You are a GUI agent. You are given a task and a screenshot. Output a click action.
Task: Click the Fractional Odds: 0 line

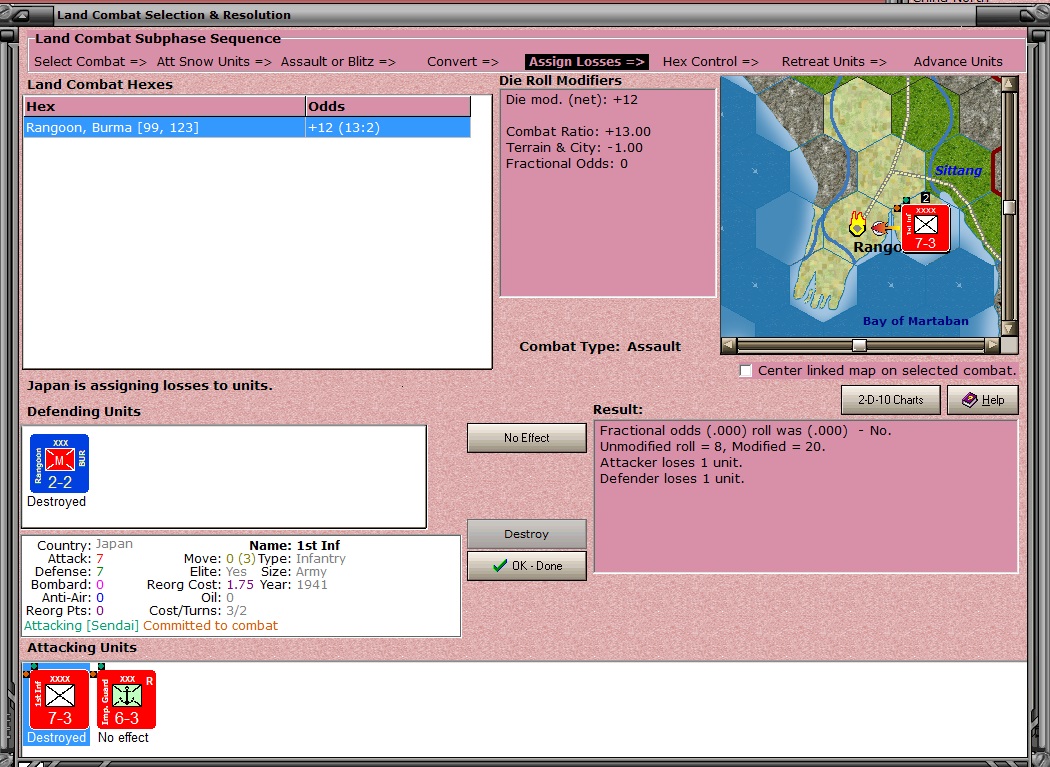[567, 164]
